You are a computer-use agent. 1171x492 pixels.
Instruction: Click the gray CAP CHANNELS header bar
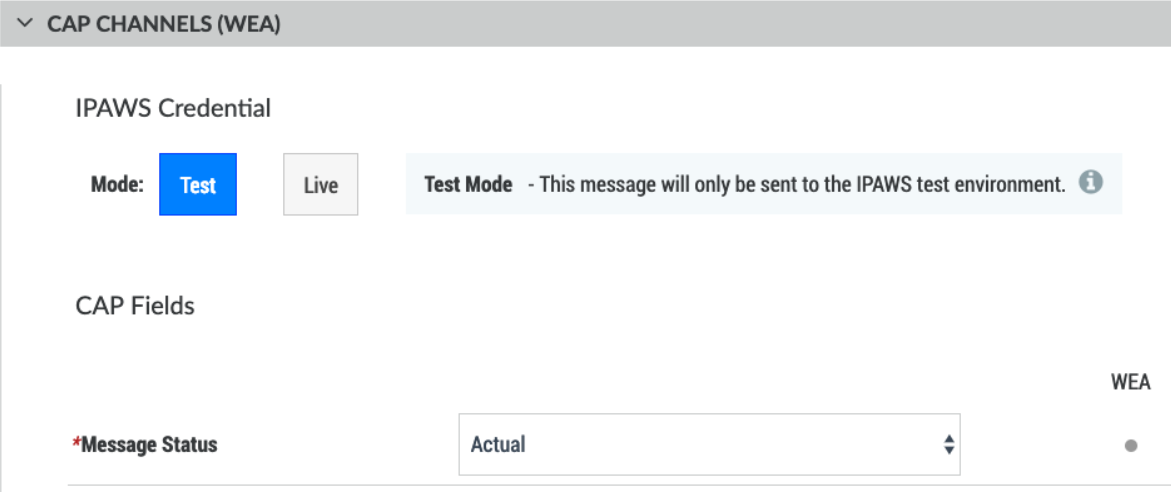tap(586, 23)
